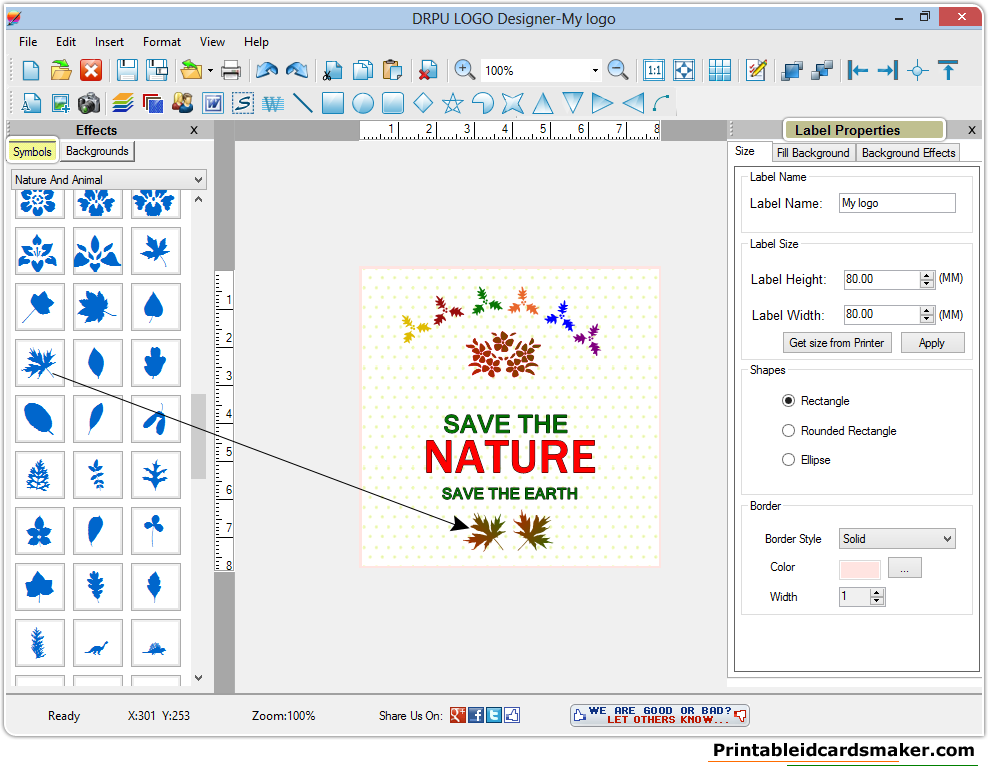Click the Zoom In magnifier icon

point(464,70)
